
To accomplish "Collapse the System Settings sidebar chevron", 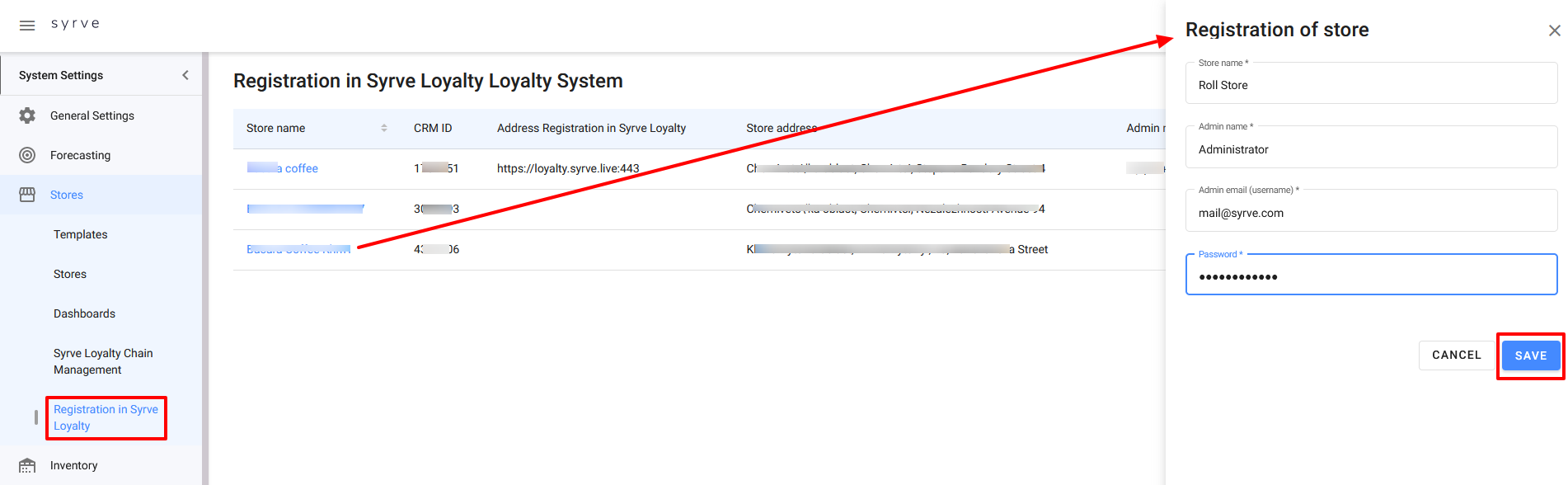I will pos(185,75).
